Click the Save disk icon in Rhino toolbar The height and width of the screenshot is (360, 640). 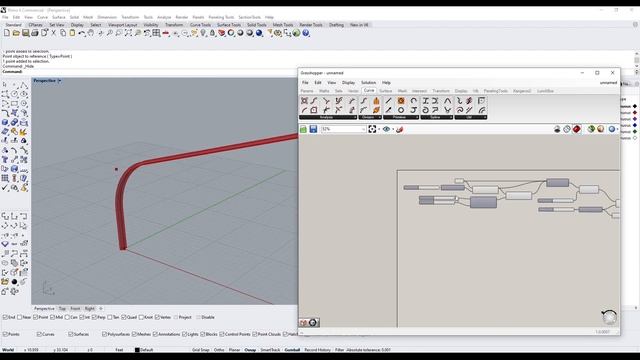25,33
